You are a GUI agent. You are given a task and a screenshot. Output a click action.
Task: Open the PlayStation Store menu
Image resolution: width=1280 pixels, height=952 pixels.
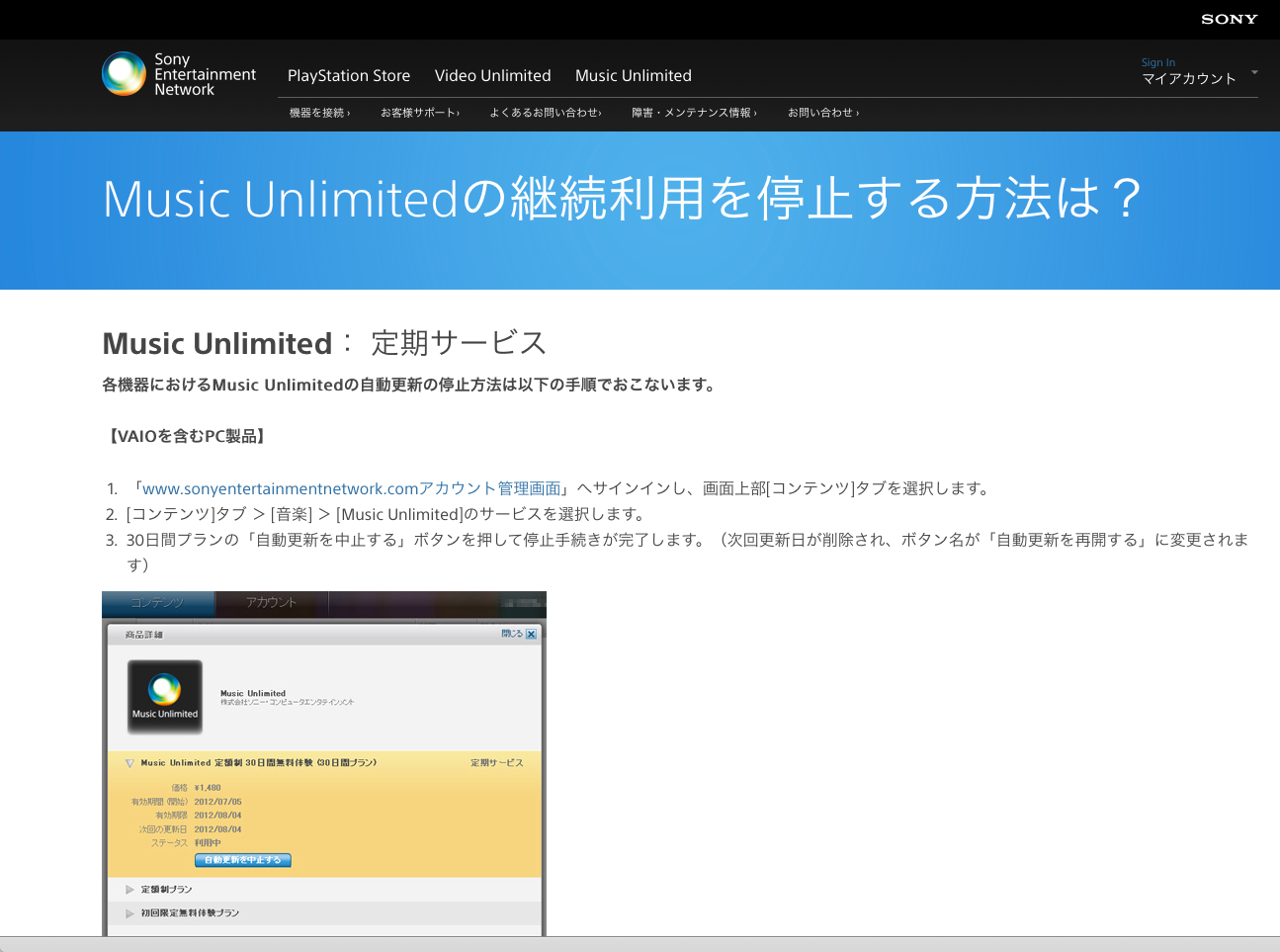pyautogui.click(x=349, y=75)
